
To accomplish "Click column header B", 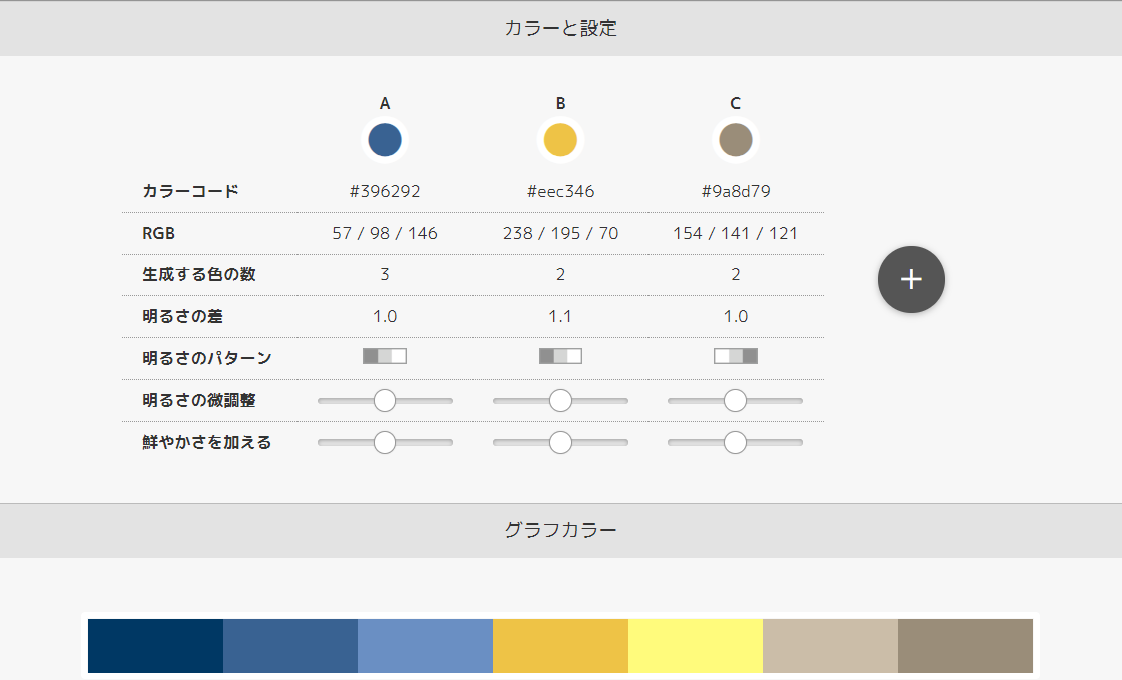I will coord(560,104).
